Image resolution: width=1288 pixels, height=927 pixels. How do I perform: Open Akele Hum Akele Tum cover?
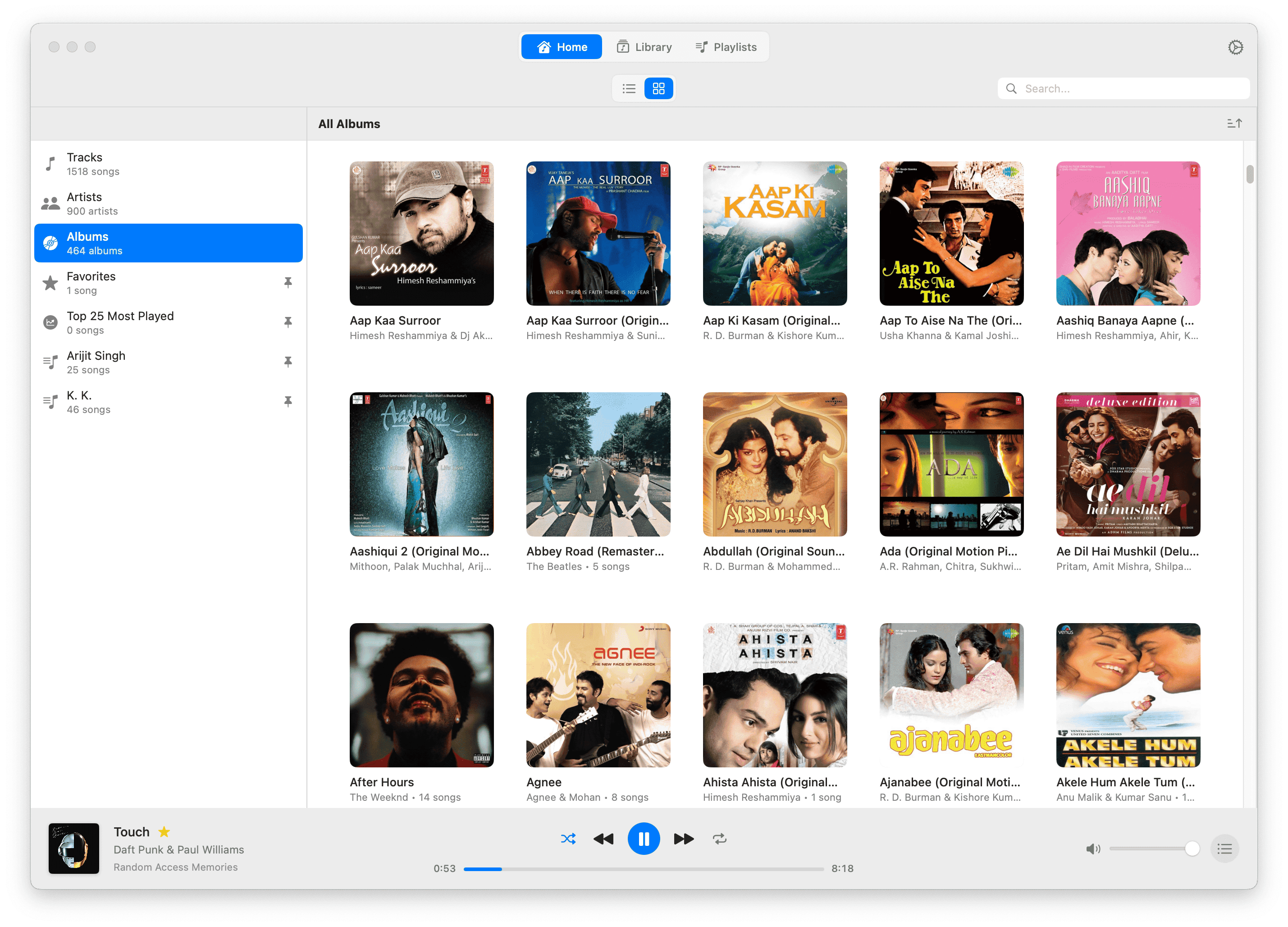click(x=1128, y=695)
